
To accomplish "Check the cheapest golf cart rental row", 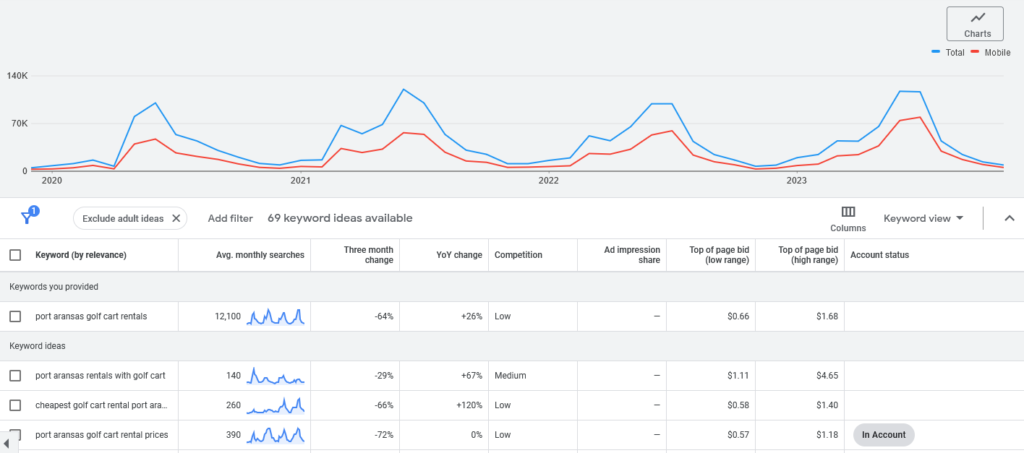I will tap(15, 405).
